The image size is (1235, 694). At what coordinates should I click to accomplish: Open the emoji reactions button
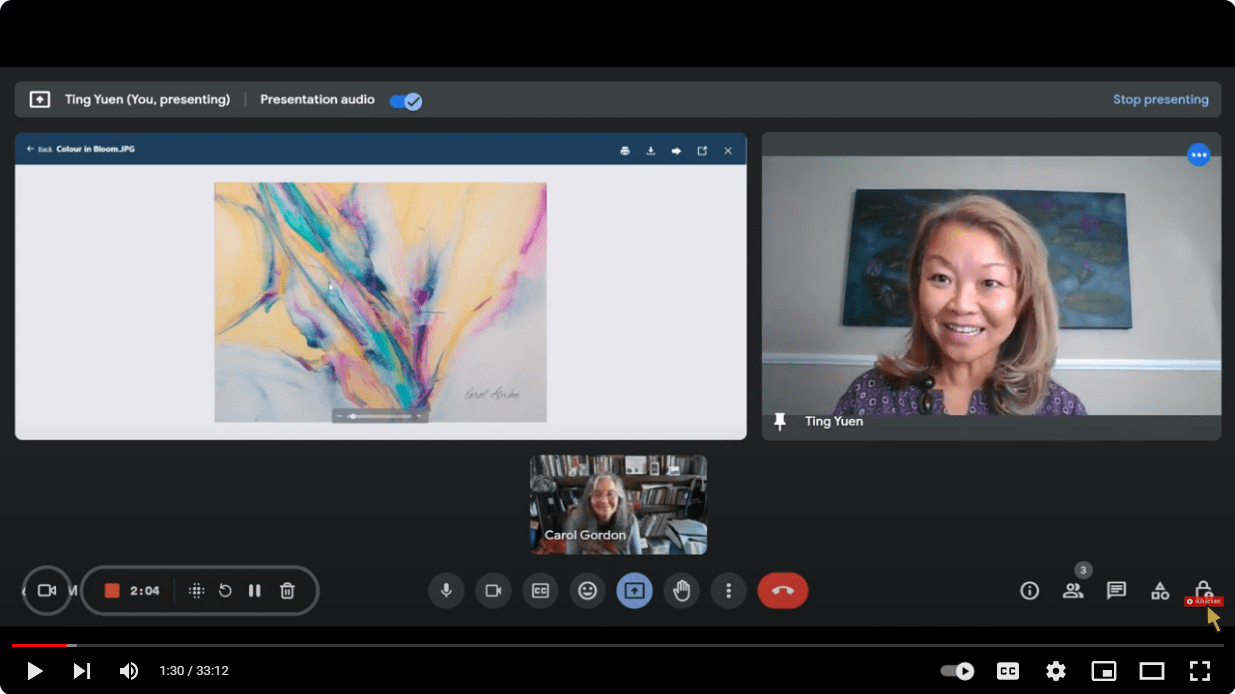coord(587,591)
